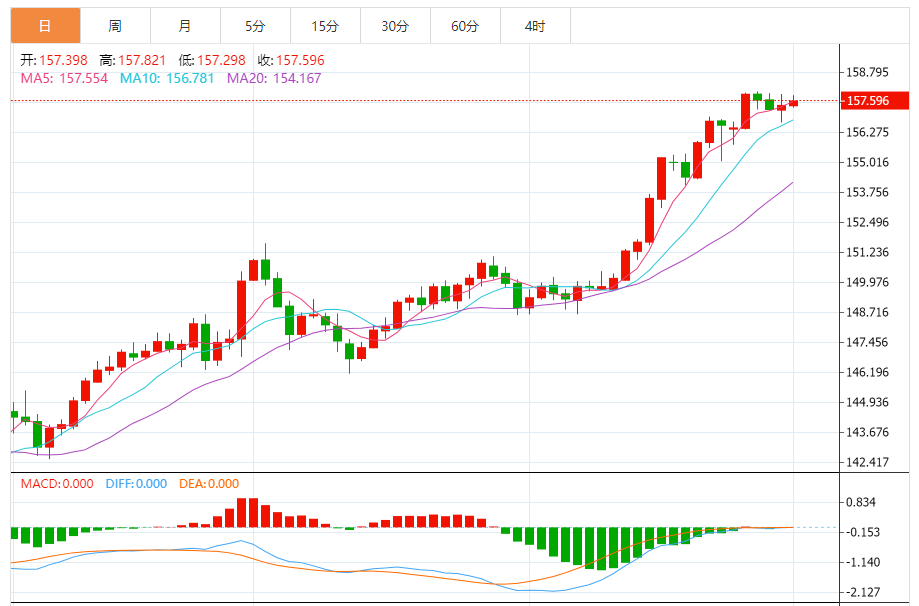
Task: Open the 60分 timeframe tab
Action: 465,26
